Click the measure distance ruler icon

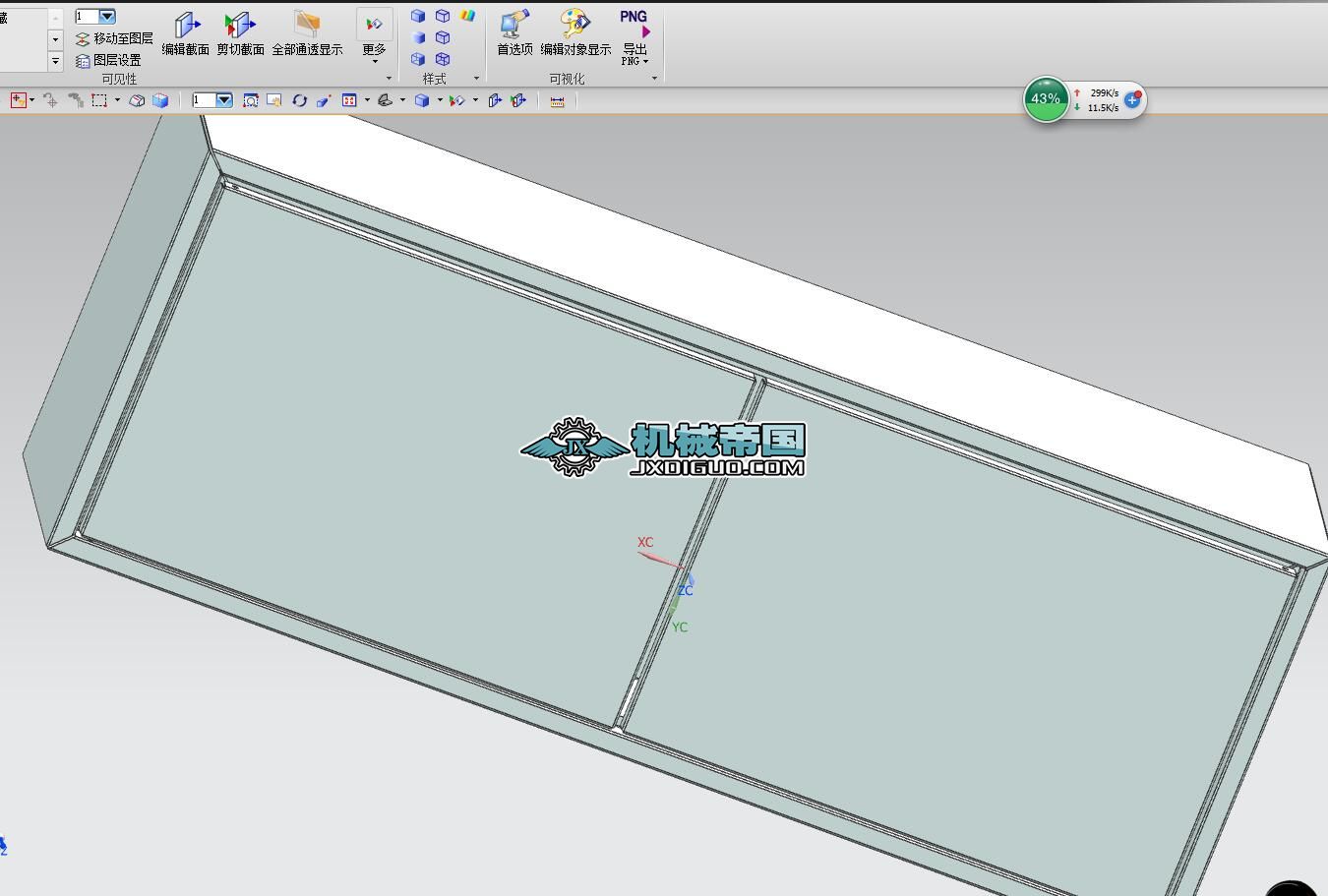pyautogui.click(x=557, y=100)
